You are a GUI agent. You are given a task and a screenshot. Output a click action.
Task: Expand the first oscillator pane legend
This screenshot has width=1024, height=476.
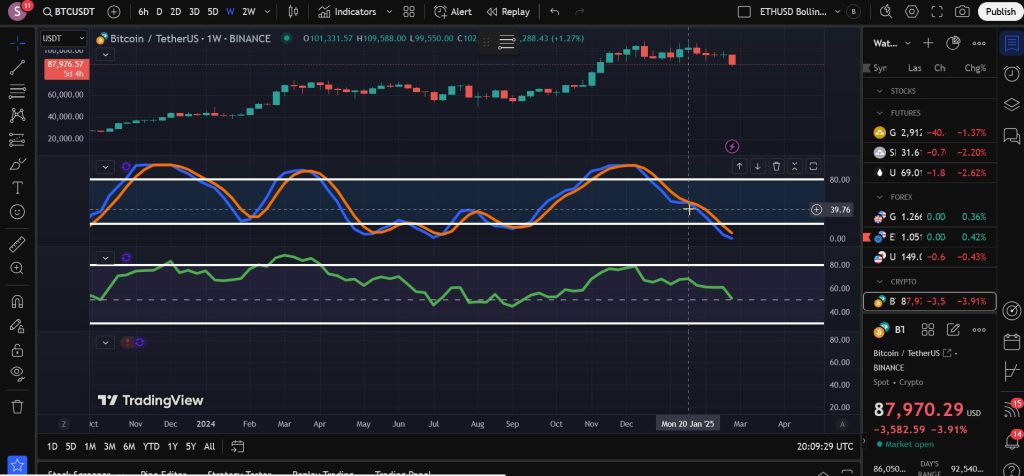(x=105, y=167)
